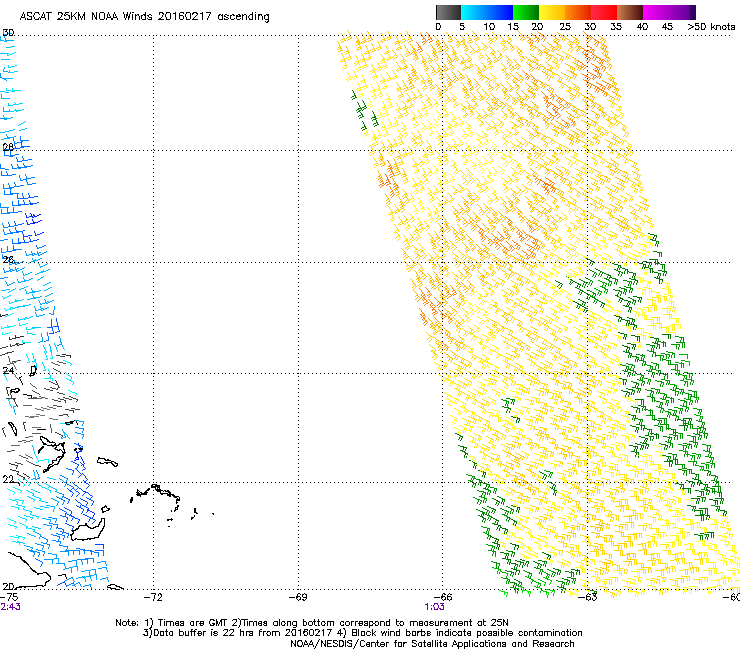The image size is (740, 650).
Task: Click the title text 'ASCAT 25KM NOAA Winds 20160217 ascending'
Action: [144, 17]
